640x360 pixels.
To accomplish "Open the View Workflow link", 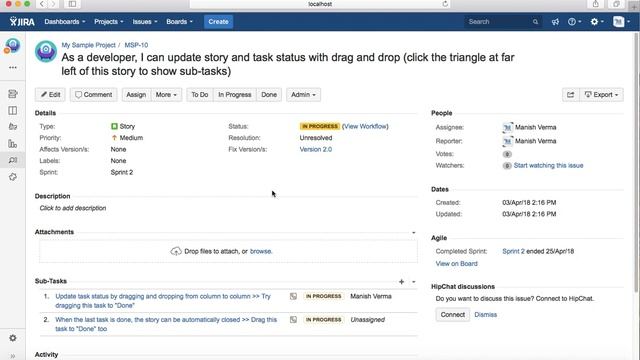I will pos(365,127).
